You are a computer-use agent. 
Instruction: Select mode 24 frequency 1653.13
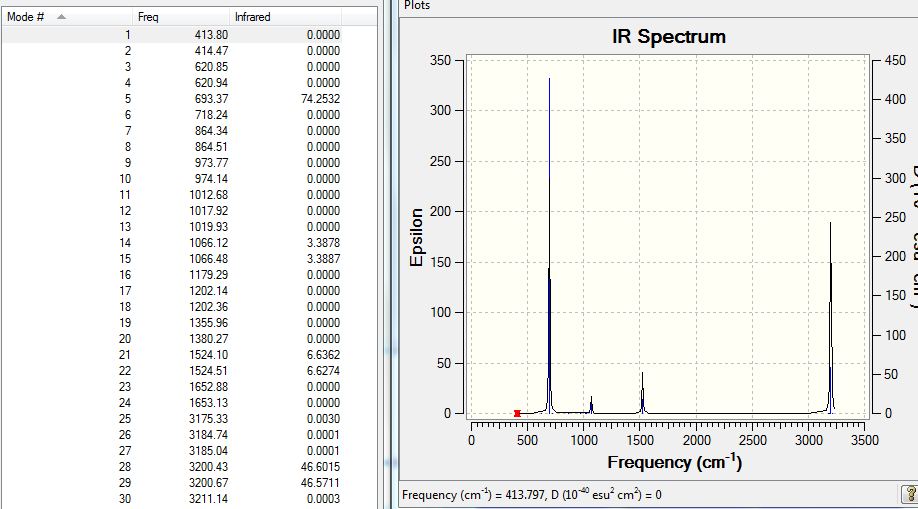(x=208, y=403)
